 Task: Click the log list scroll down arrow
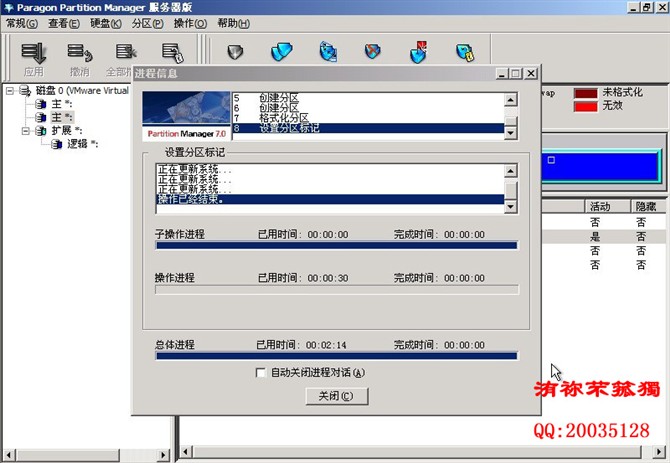tap(511, 207)
